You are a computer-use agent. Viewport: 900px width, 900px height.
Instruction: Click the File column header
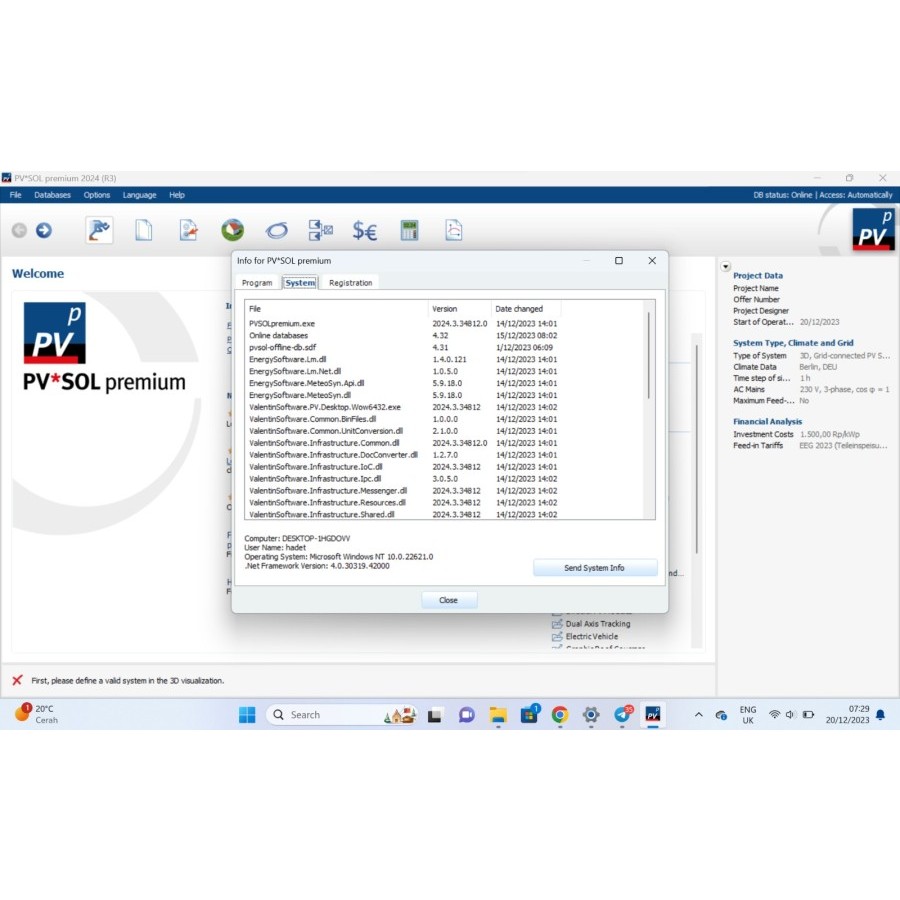pyautogui.click(x=337, y=309)
